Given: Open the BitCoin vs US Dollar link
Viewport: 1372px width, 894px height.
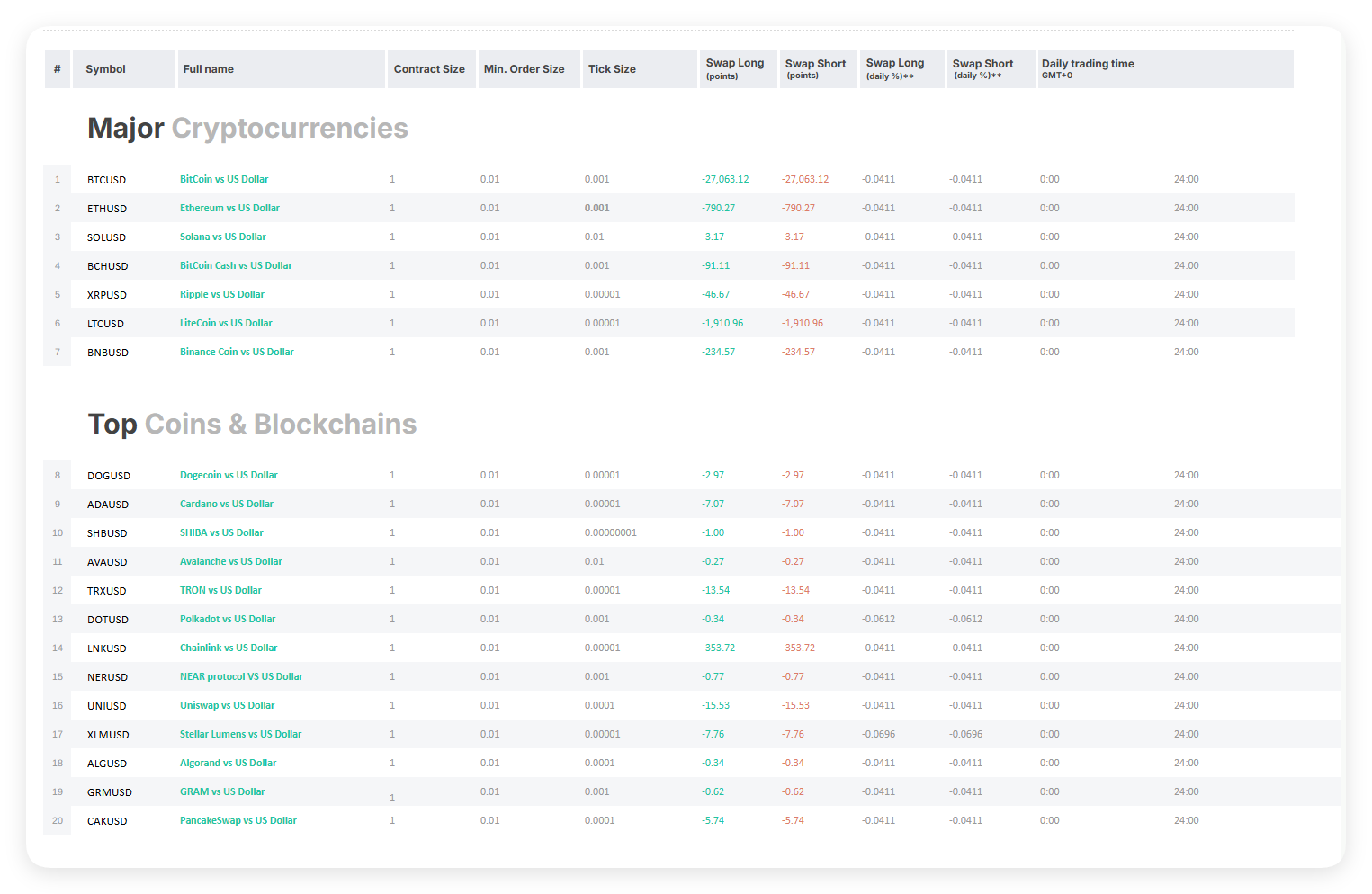Looking at the screenshot, I should 224,179.
